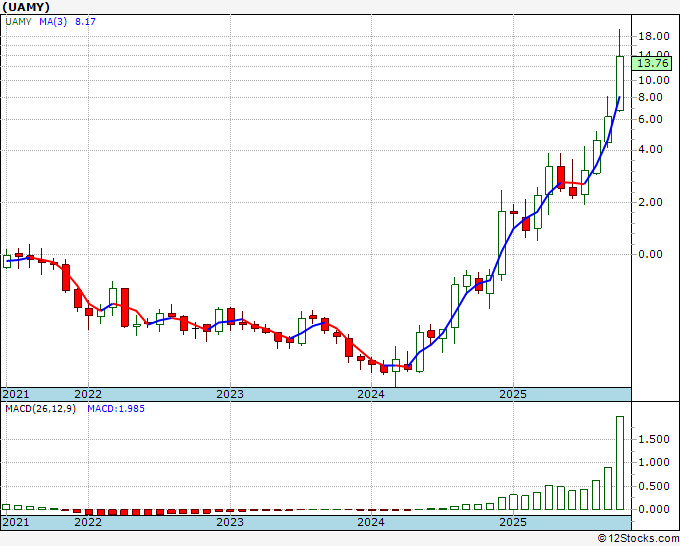
Task: Click 2022 on the price chart timeline
Action: coord(88,394)
